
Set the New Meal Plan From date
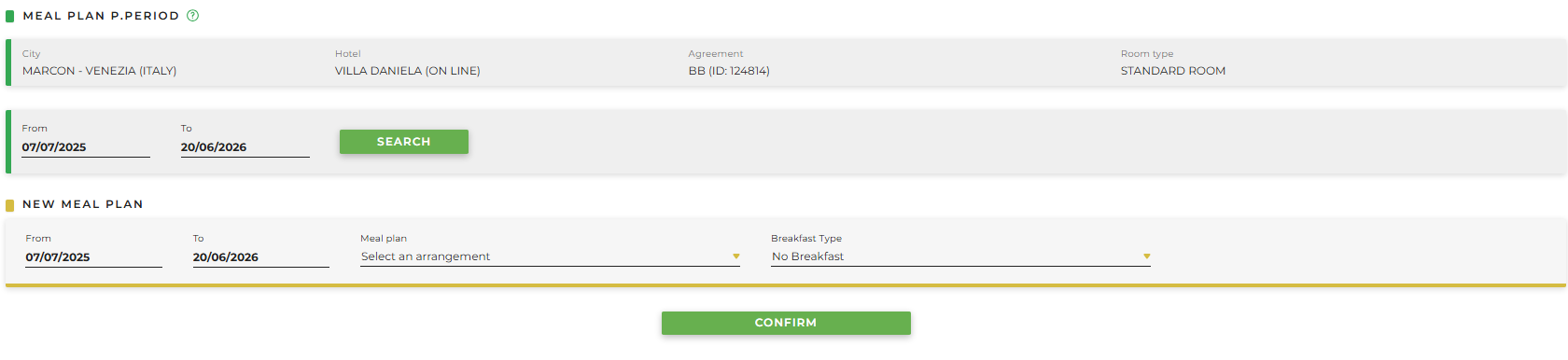pos(93,257)
